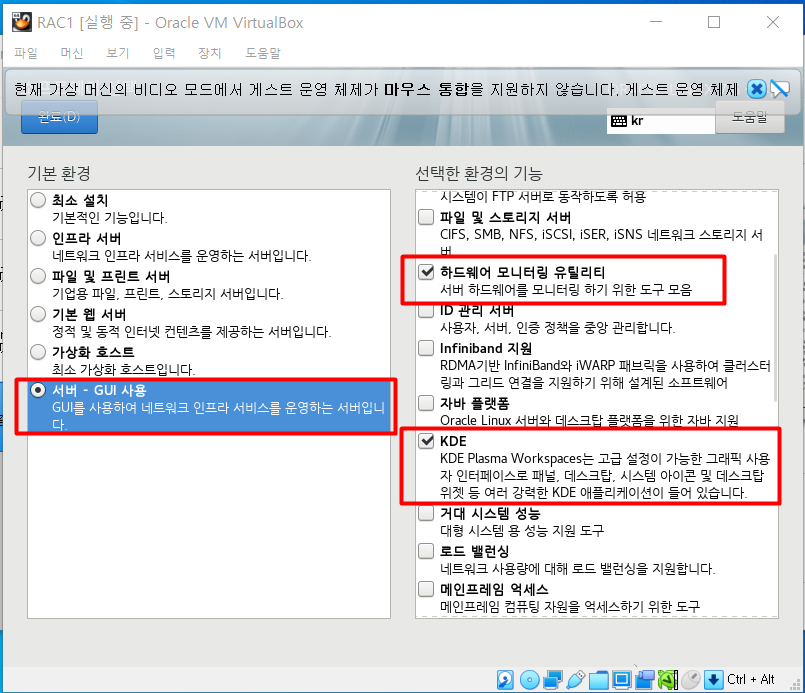Click the 기본 환경 heading
The image size is (805, 693).
tap(59, 174)
